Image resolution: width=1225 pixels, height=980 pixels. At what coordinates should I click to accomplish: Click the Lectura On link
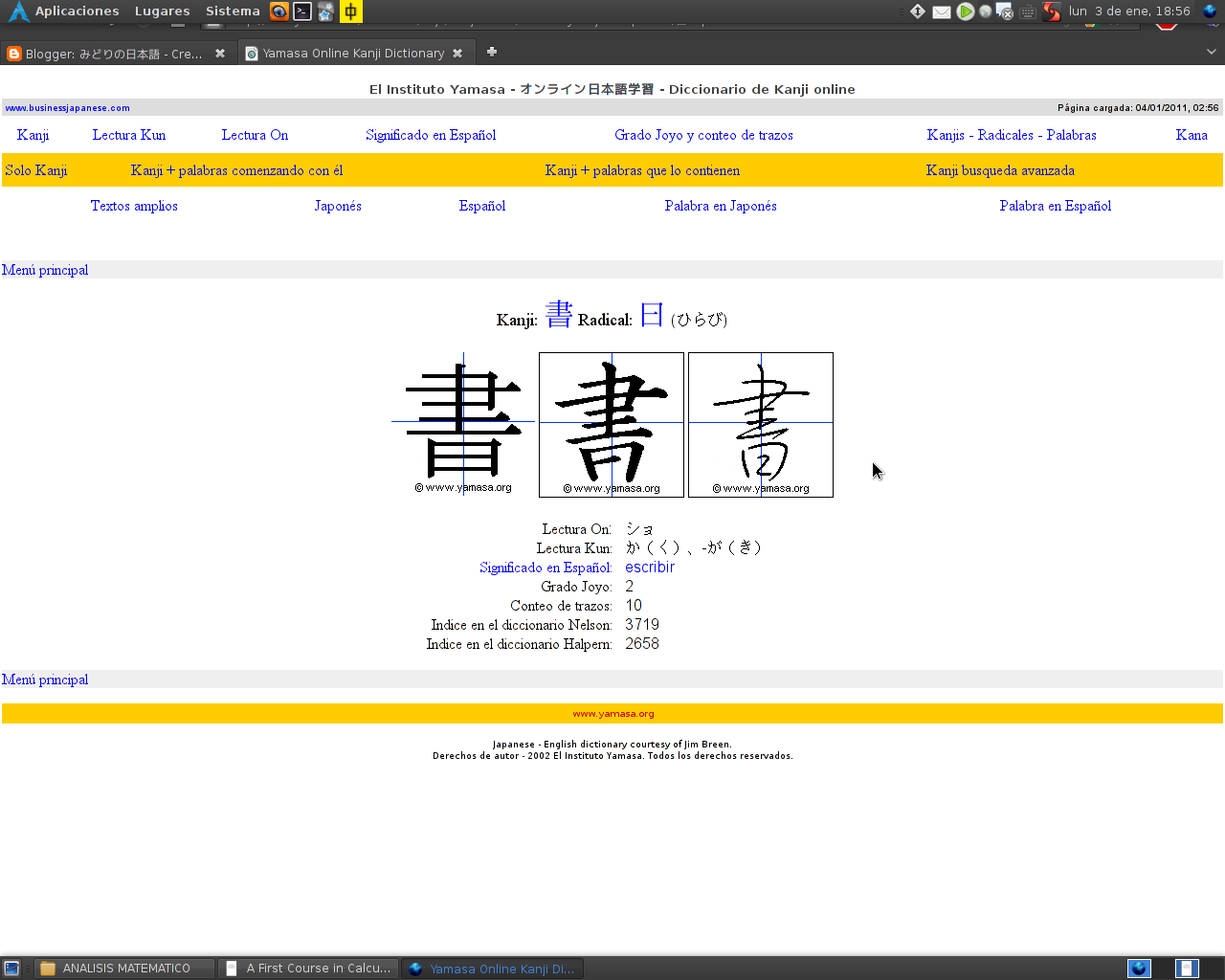[255, 135]
